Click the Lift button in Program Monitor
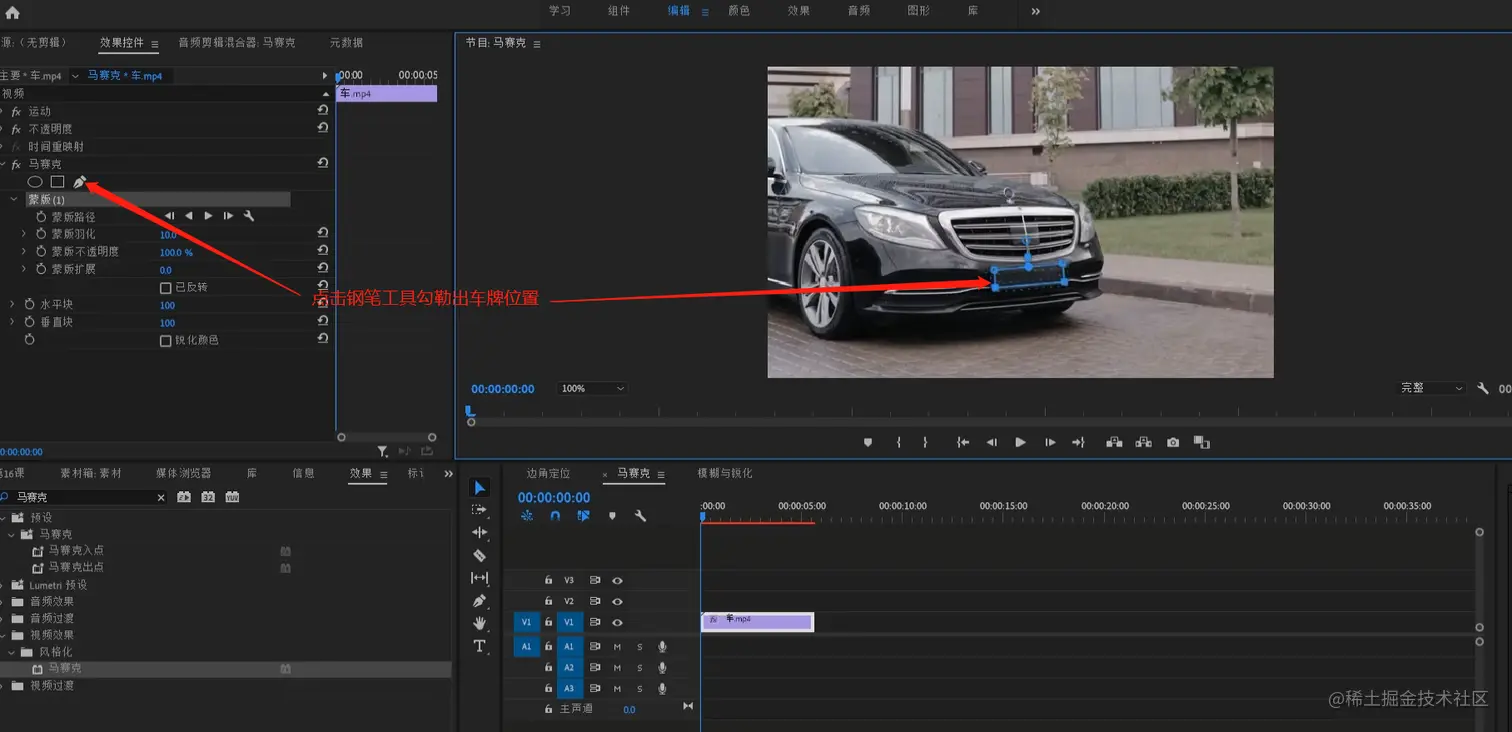The height and width of the screenshot is (732, 1512). coord(1113,442)
